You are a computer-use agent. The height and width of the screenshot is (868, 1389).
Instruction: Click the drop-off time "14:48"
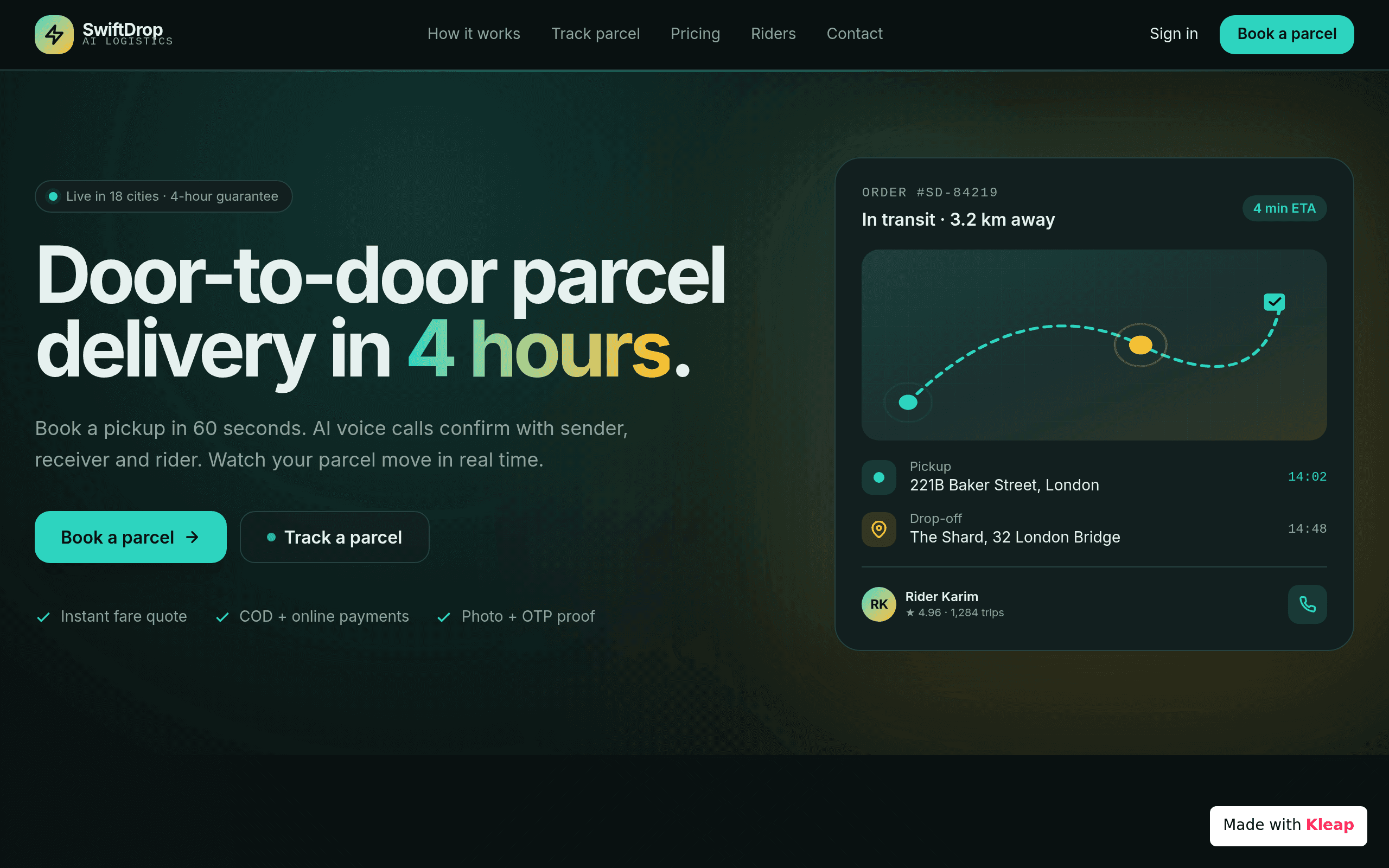tap(1307, 529)
